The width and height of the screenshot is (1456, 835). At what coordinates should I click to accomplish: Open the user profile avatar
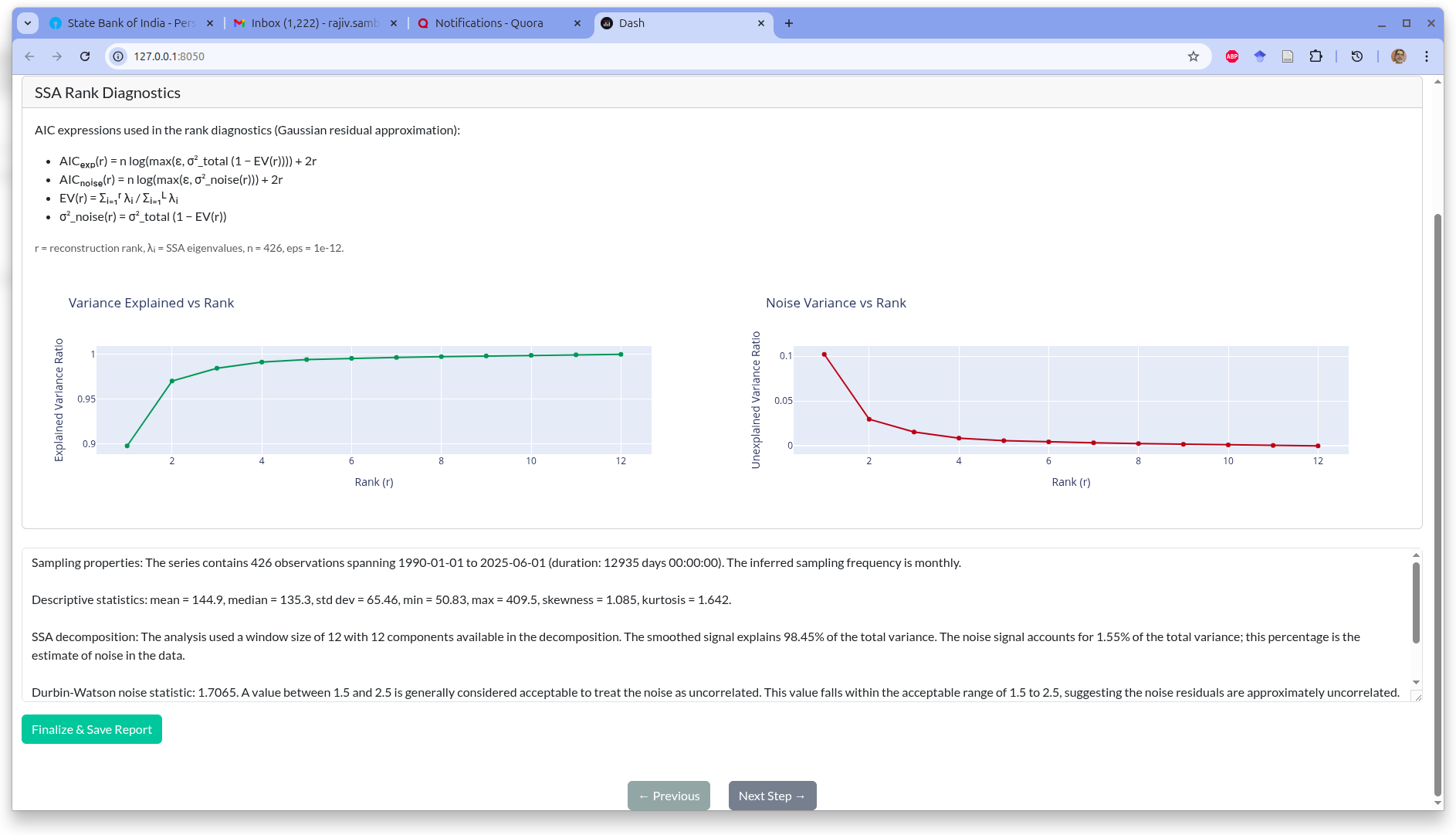pos(1398,56)
